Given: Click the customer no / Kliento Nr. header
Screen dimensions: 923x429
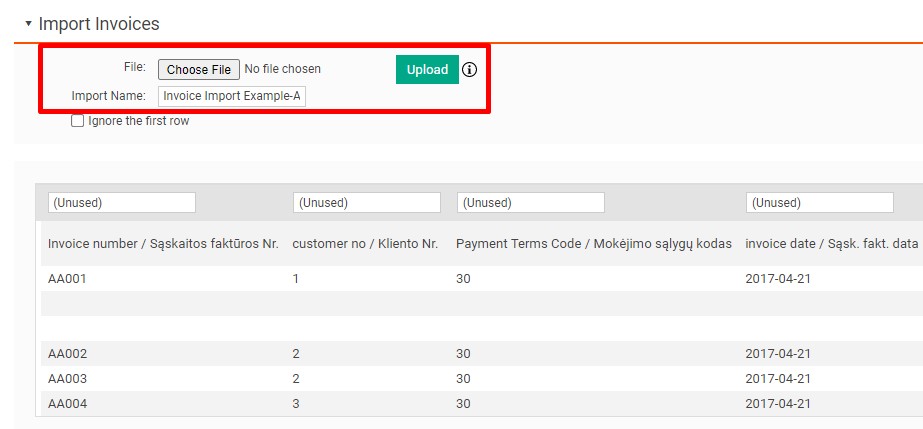Looking at the screenshot, I should 365,244.
